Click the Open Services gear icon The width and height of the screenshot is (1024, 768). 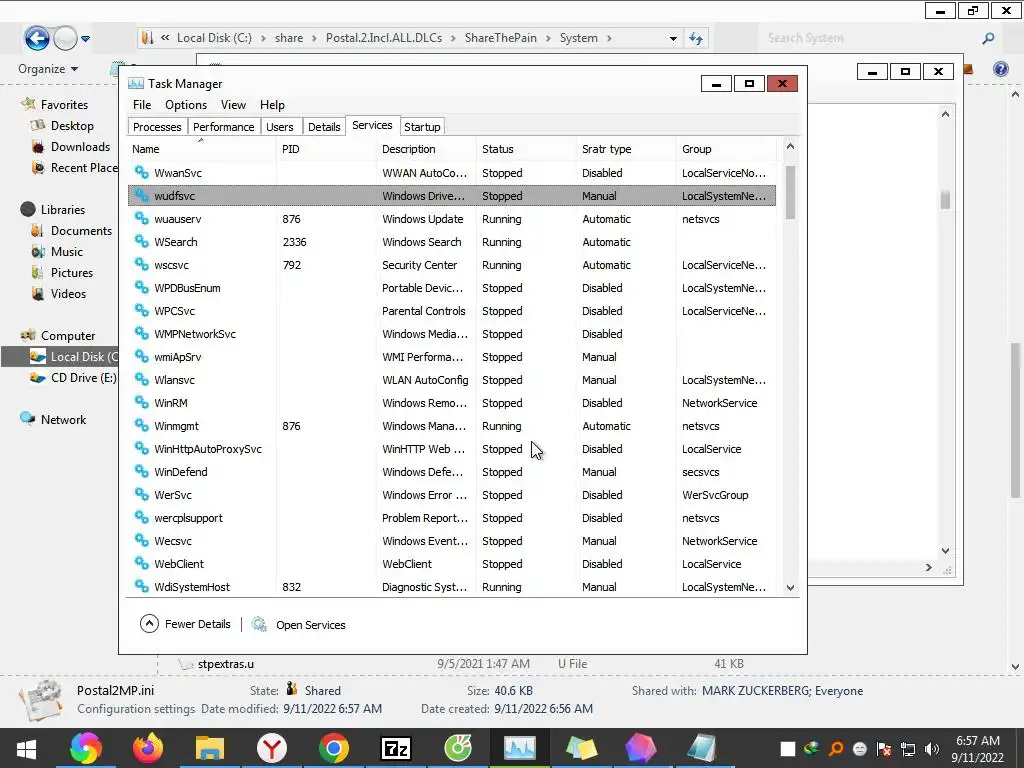(x=259, y=624)
